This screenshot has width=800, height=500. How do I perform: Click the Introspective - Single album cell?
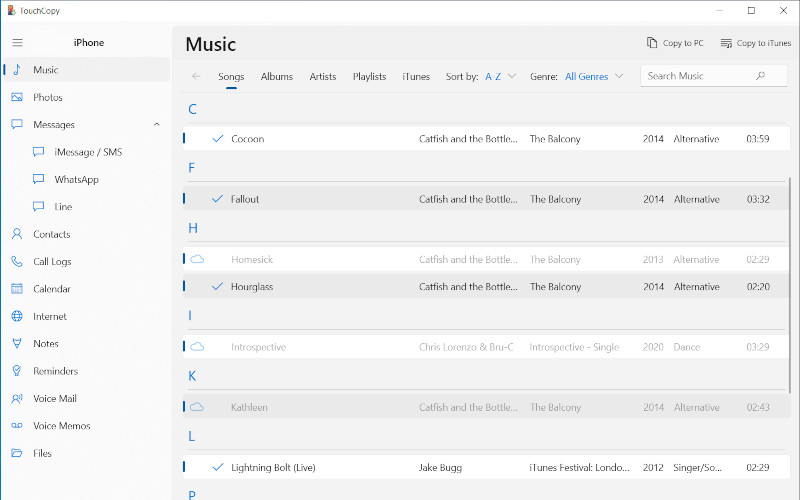tap(574, 347)
